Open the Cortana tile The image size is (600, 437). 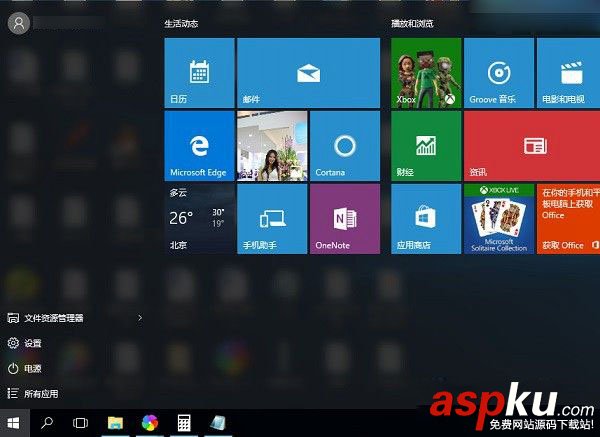[x=345, y=146]
